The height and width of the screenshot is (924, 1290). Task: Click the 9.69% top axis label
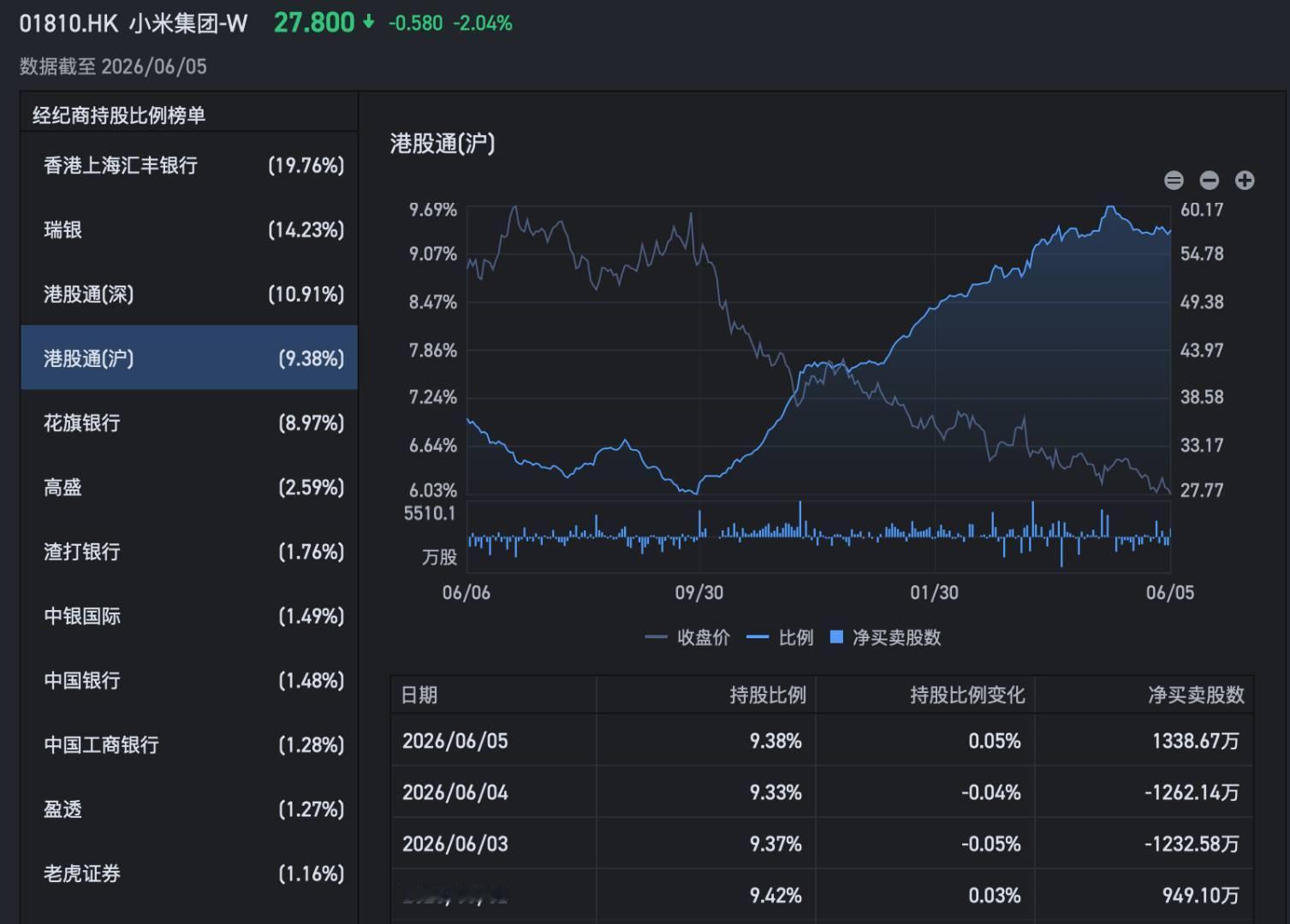tap(433, 210)
